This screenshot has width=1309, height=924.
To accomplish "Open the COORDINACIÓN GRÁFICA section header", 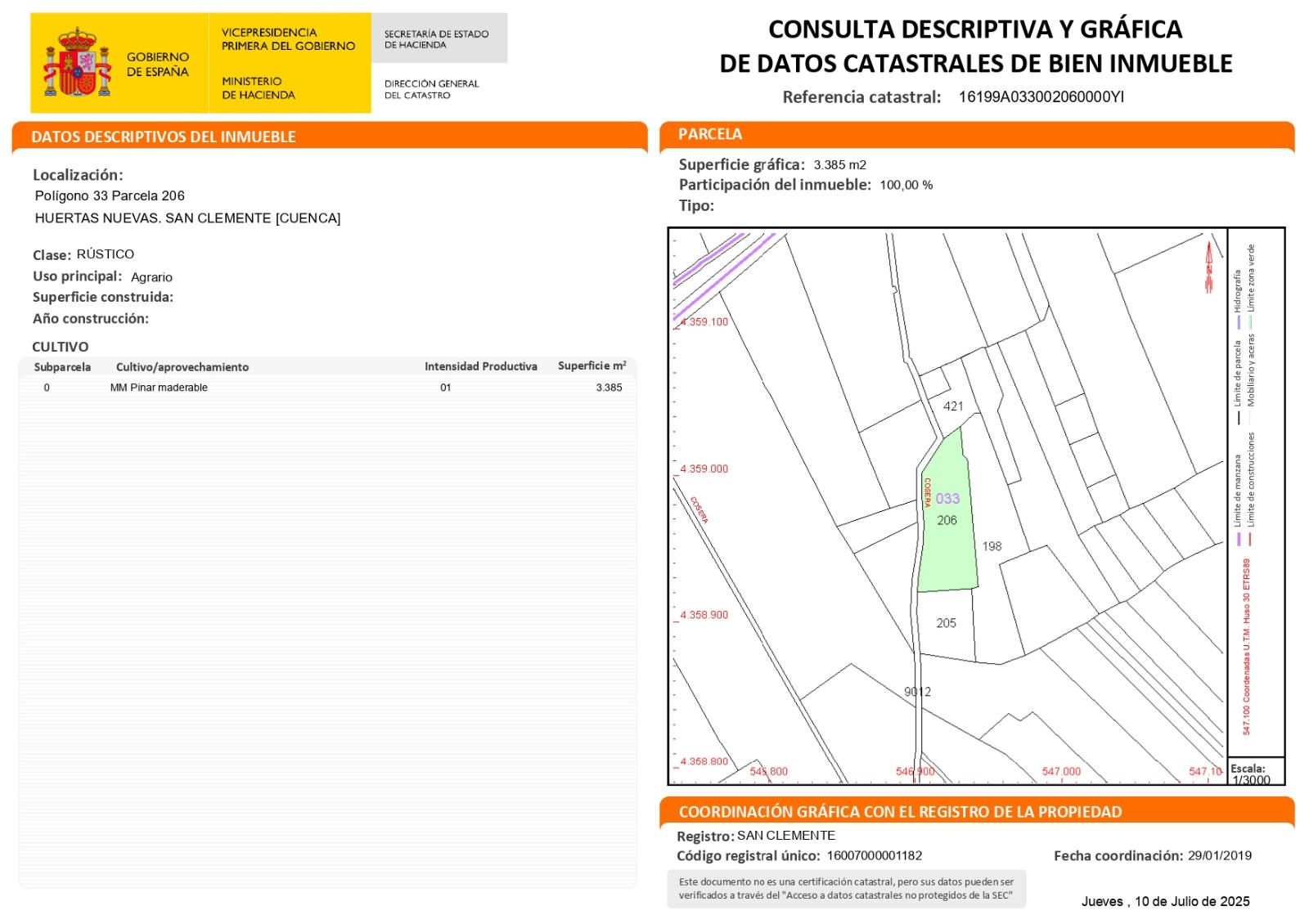I will pyautogui.click(x=900, y=812).
